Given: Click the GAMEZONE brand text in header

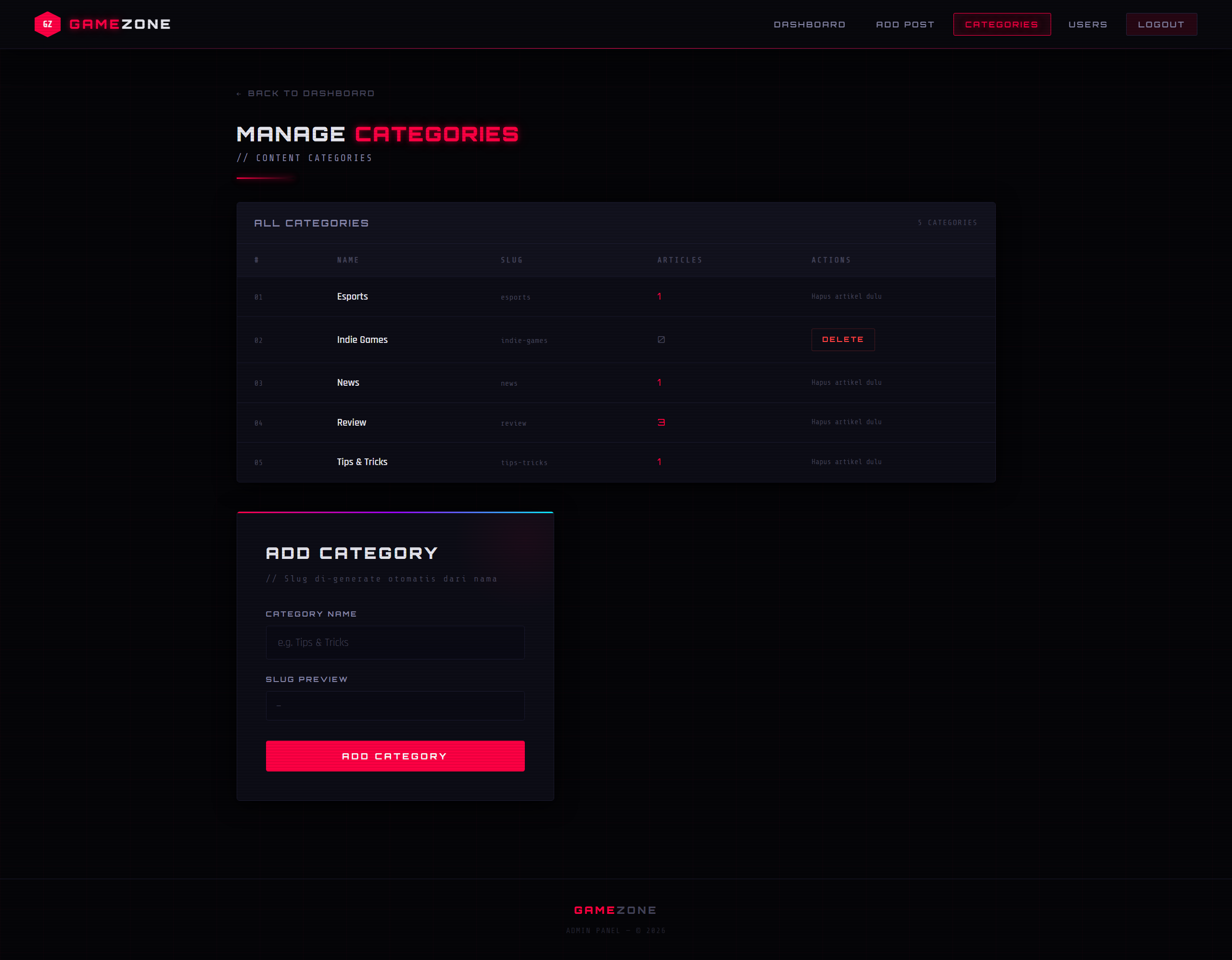Looking at the screenshot, I should point(120,24).
